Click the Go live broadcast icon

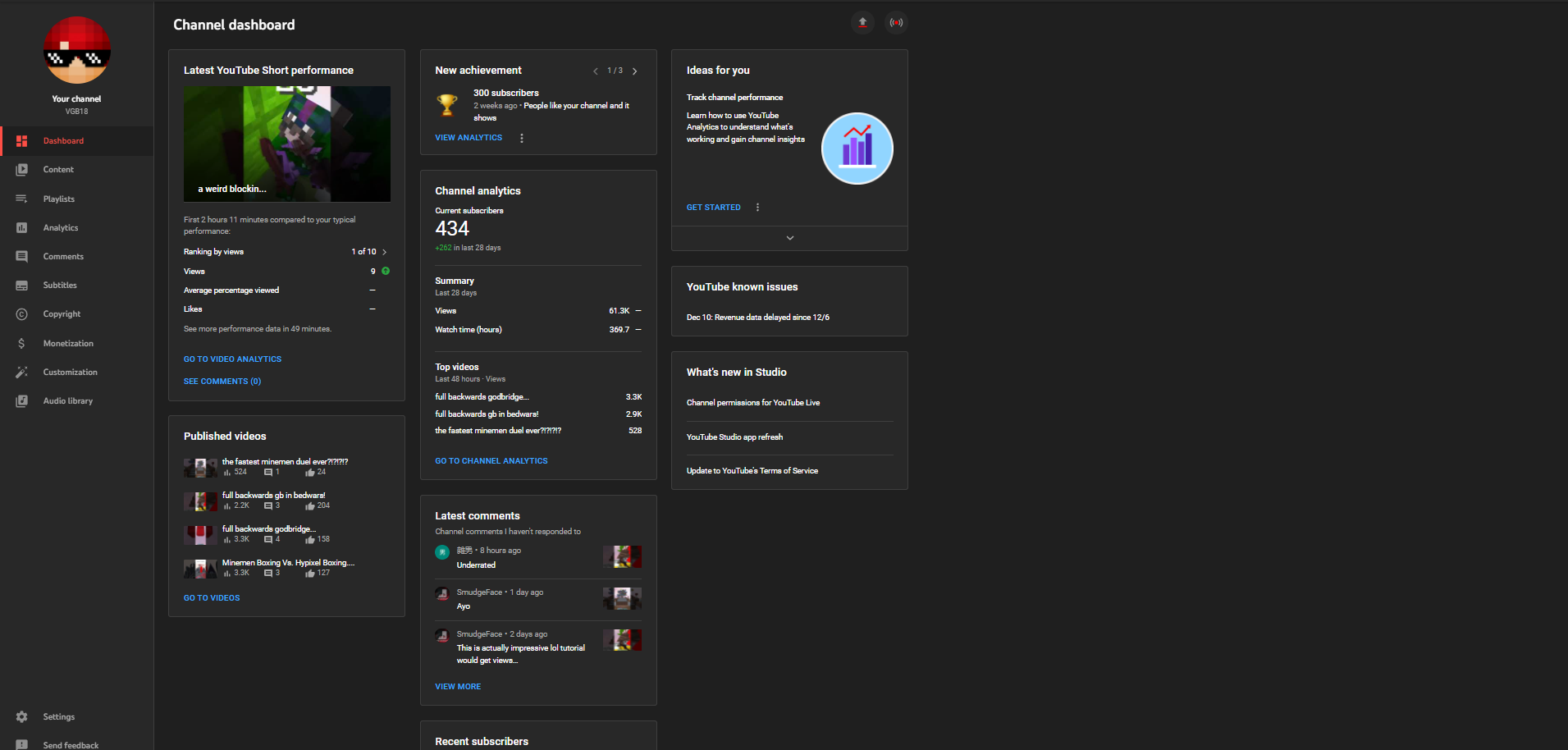click(896, 23)
